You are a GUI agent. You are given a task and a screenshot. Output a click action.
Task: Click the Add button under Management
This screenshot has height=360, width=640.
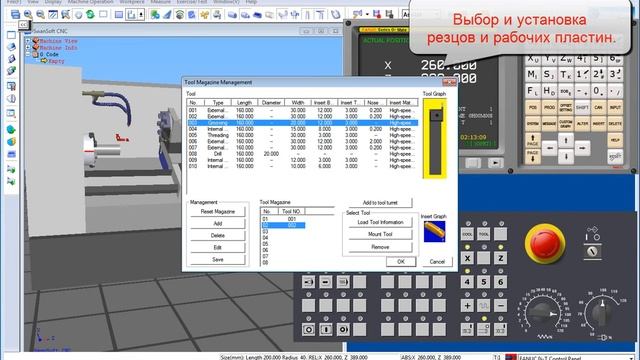(218, 223)
